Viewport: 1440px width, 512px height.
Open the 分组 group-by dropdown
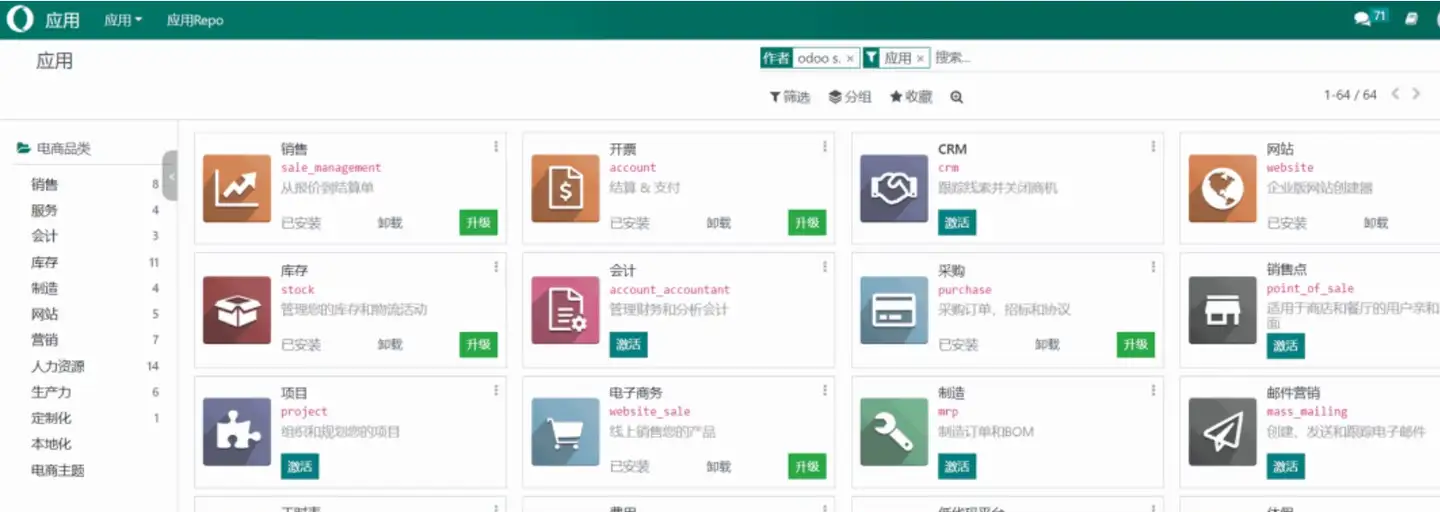(x=850, y=97)
